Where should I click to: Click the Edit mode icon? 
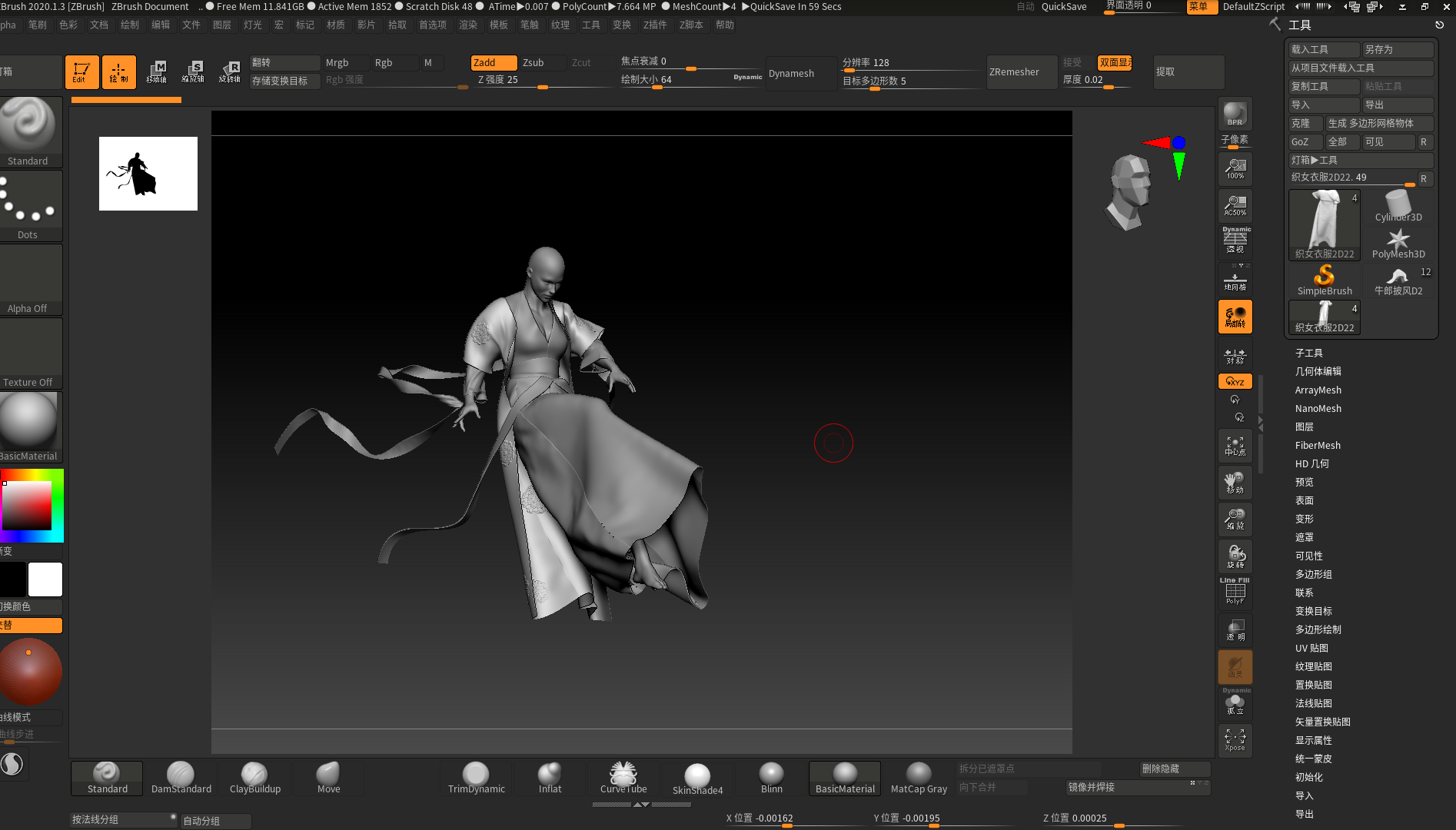(81, 71)
